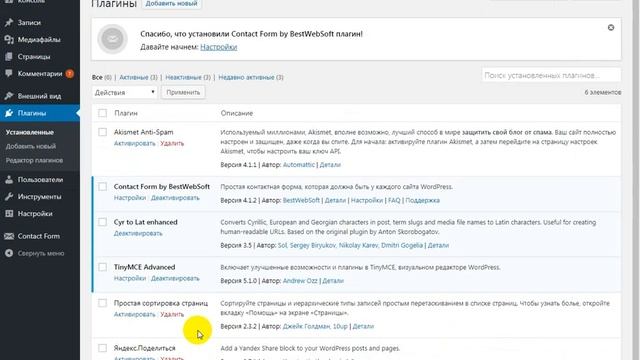
Task: Check the Contact Form by BestWebSoft checkbox
Action: point(102,187)
